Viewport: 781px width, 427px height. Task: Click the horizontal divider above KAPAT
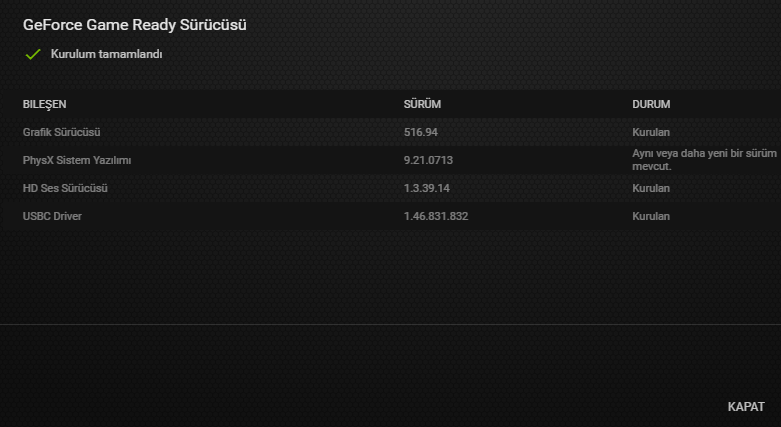coord(390,324)
